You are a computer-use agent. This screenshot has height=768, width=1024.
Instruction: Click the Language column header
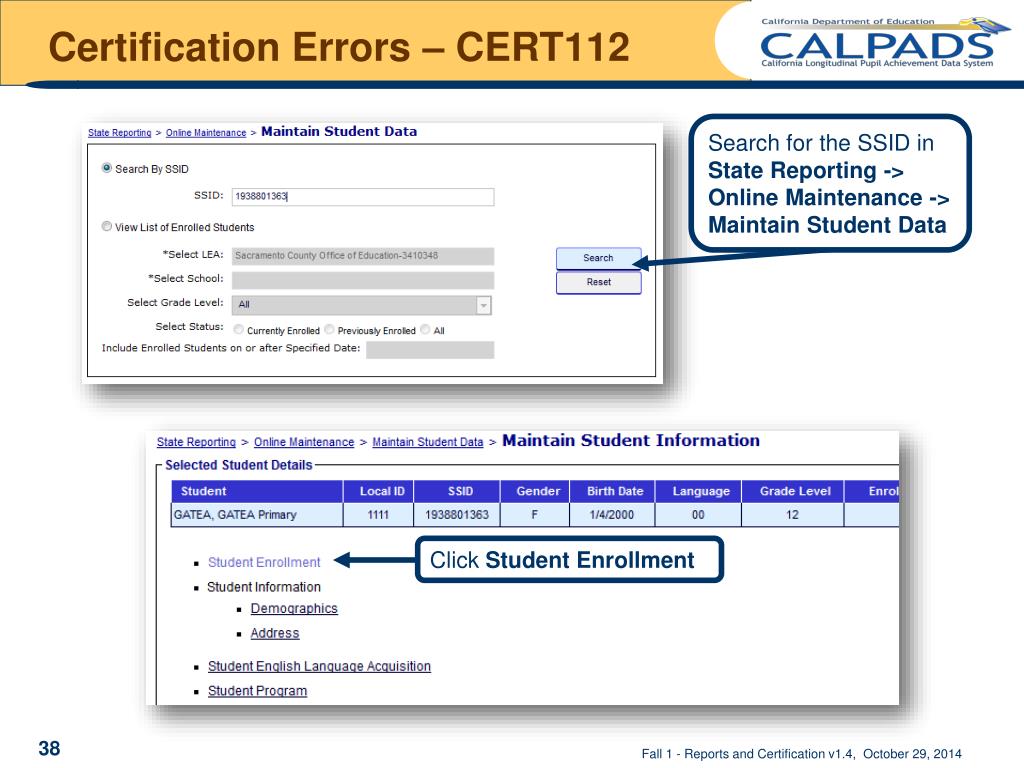click(x=698, y=491)
